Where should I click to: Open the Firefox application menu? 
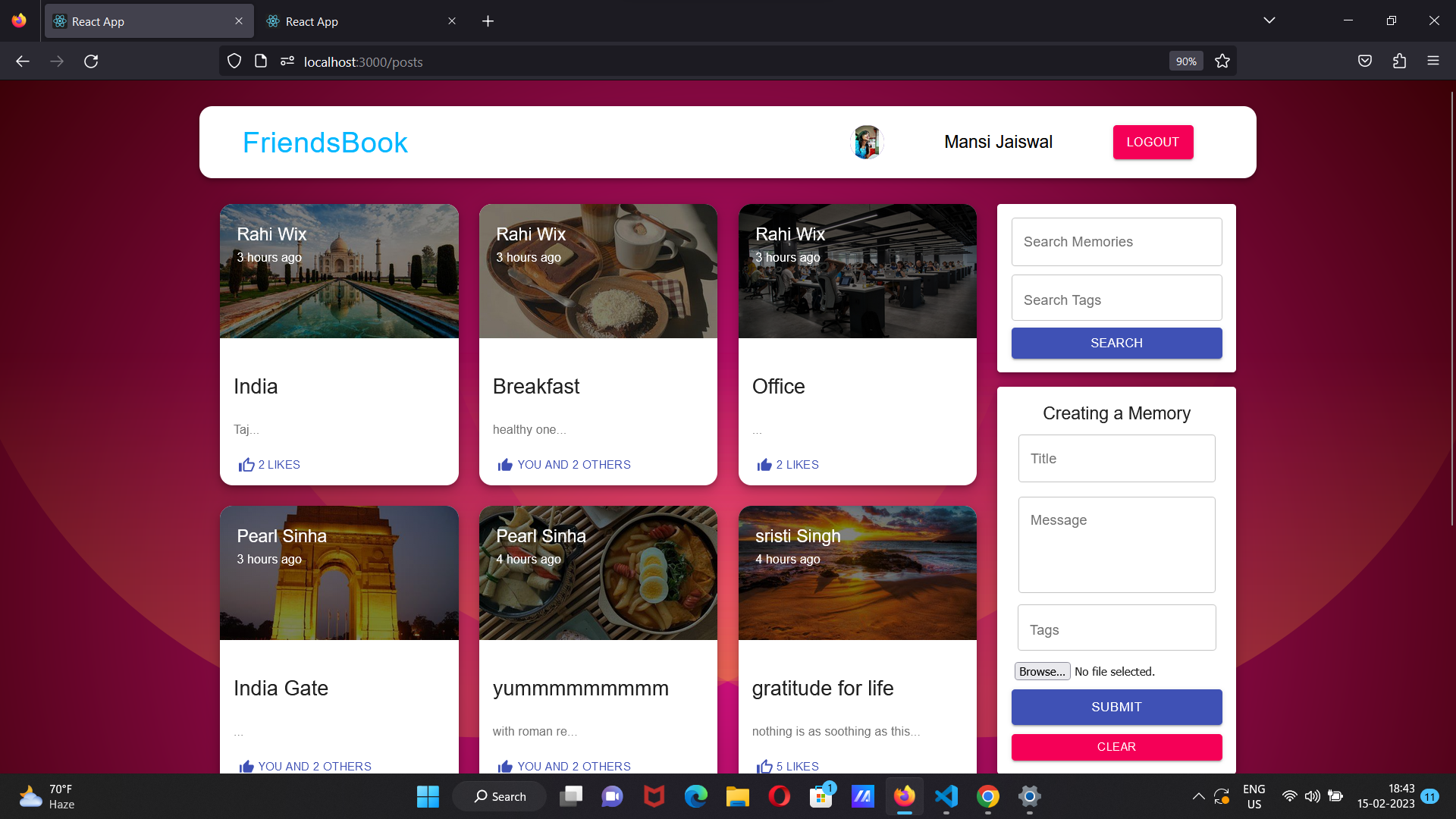(1434, 61)
